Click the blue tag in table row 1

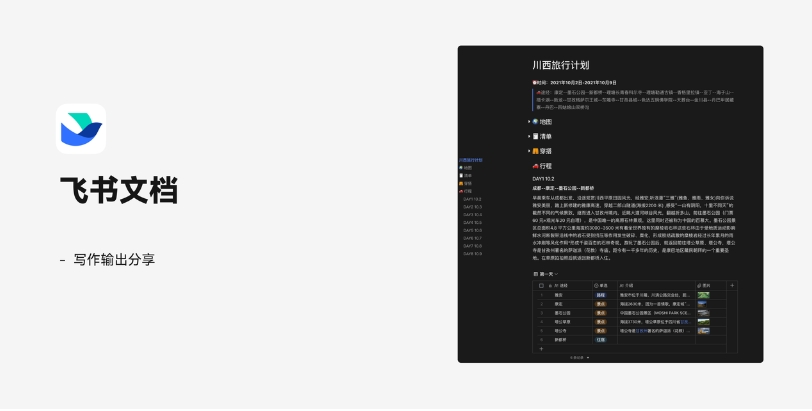click(601, 295)
